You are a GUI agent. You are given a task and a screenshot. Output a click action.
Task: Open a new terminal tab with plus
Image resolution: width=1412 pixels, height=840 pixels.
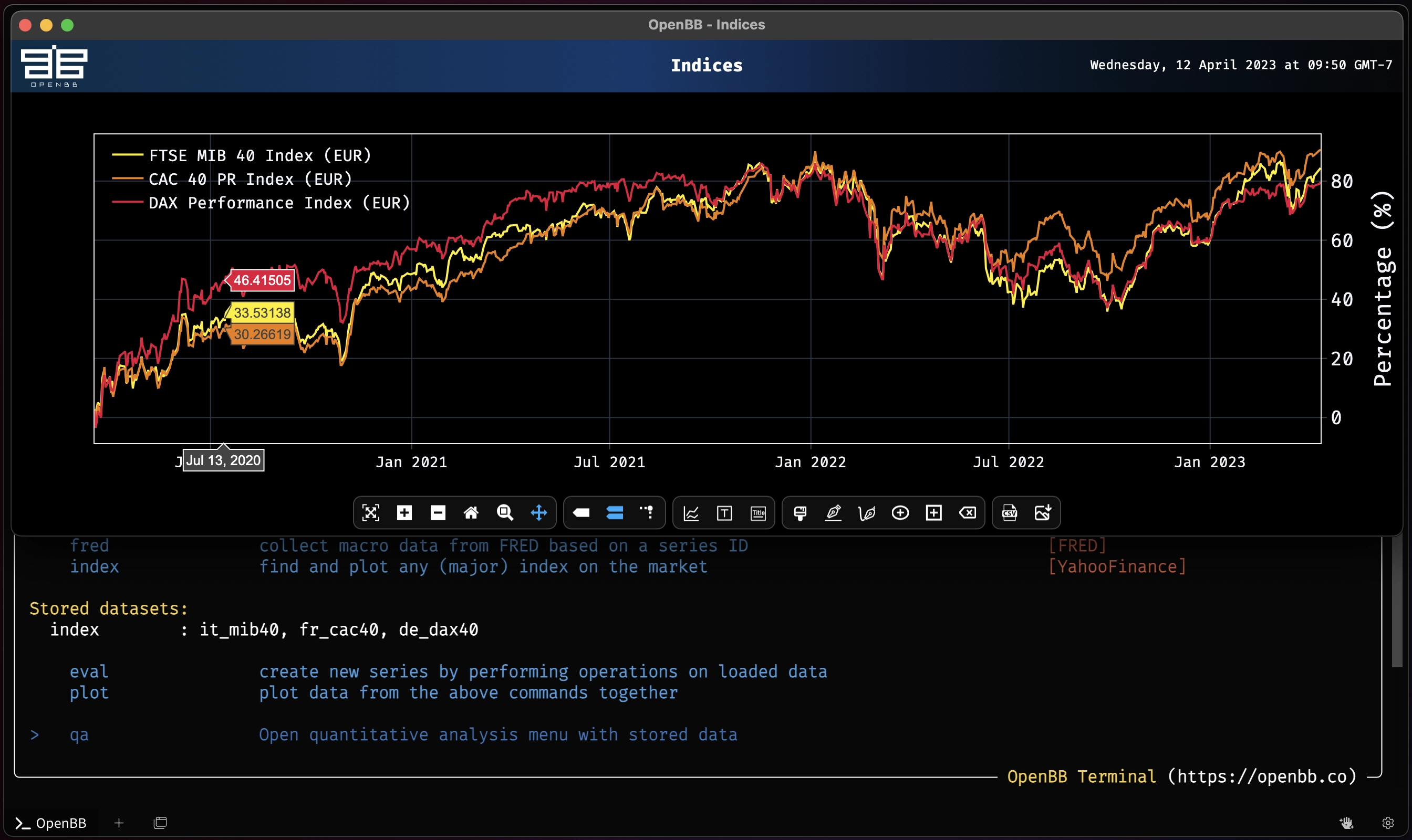pos(118,823)
